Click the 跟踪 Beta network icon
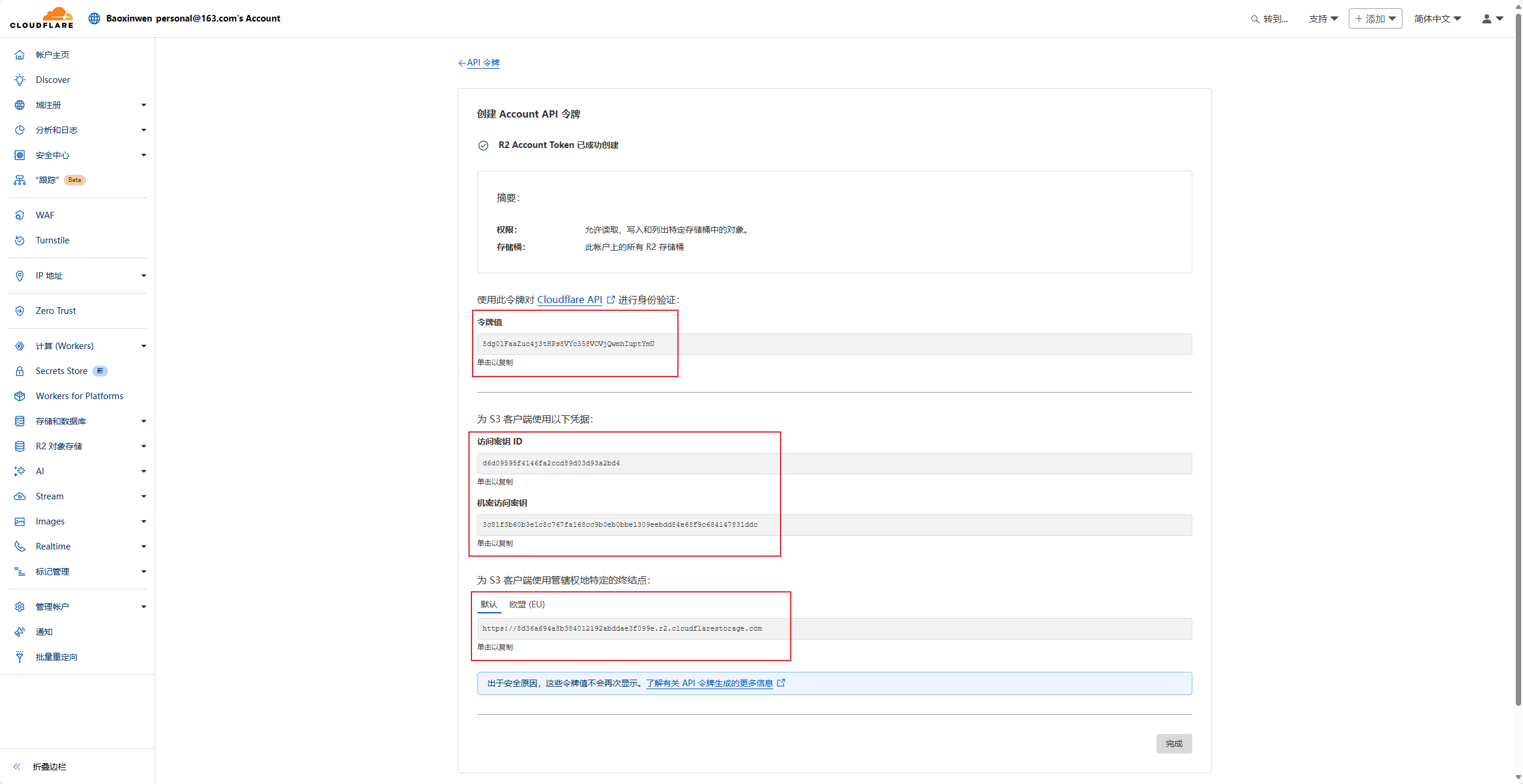1523x784 pixels. click(x=20, y=180)
